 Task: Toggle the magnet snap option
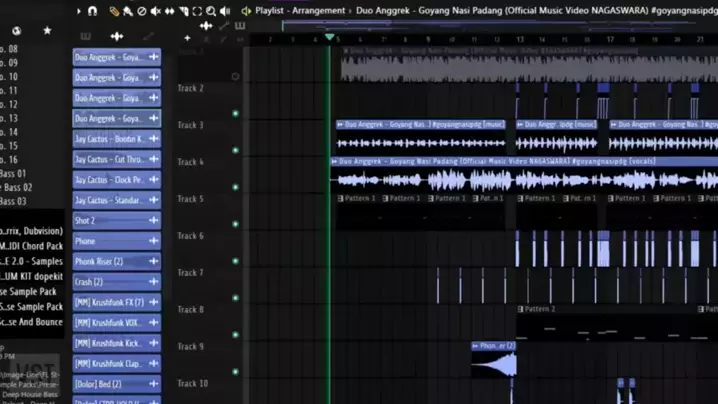(x=93, y=11)
